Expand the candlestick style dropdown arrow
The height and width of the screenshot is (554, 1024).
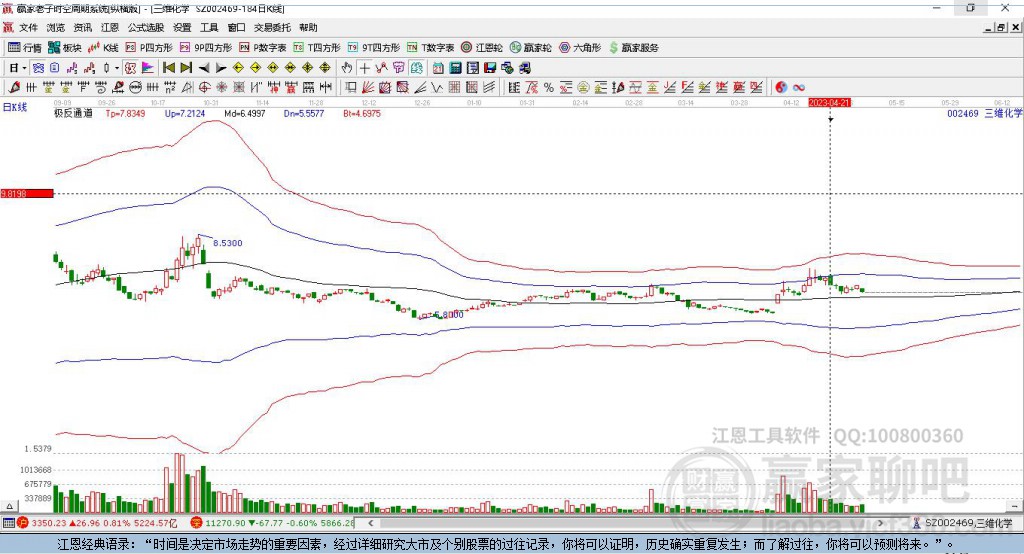tap(117, 68)
